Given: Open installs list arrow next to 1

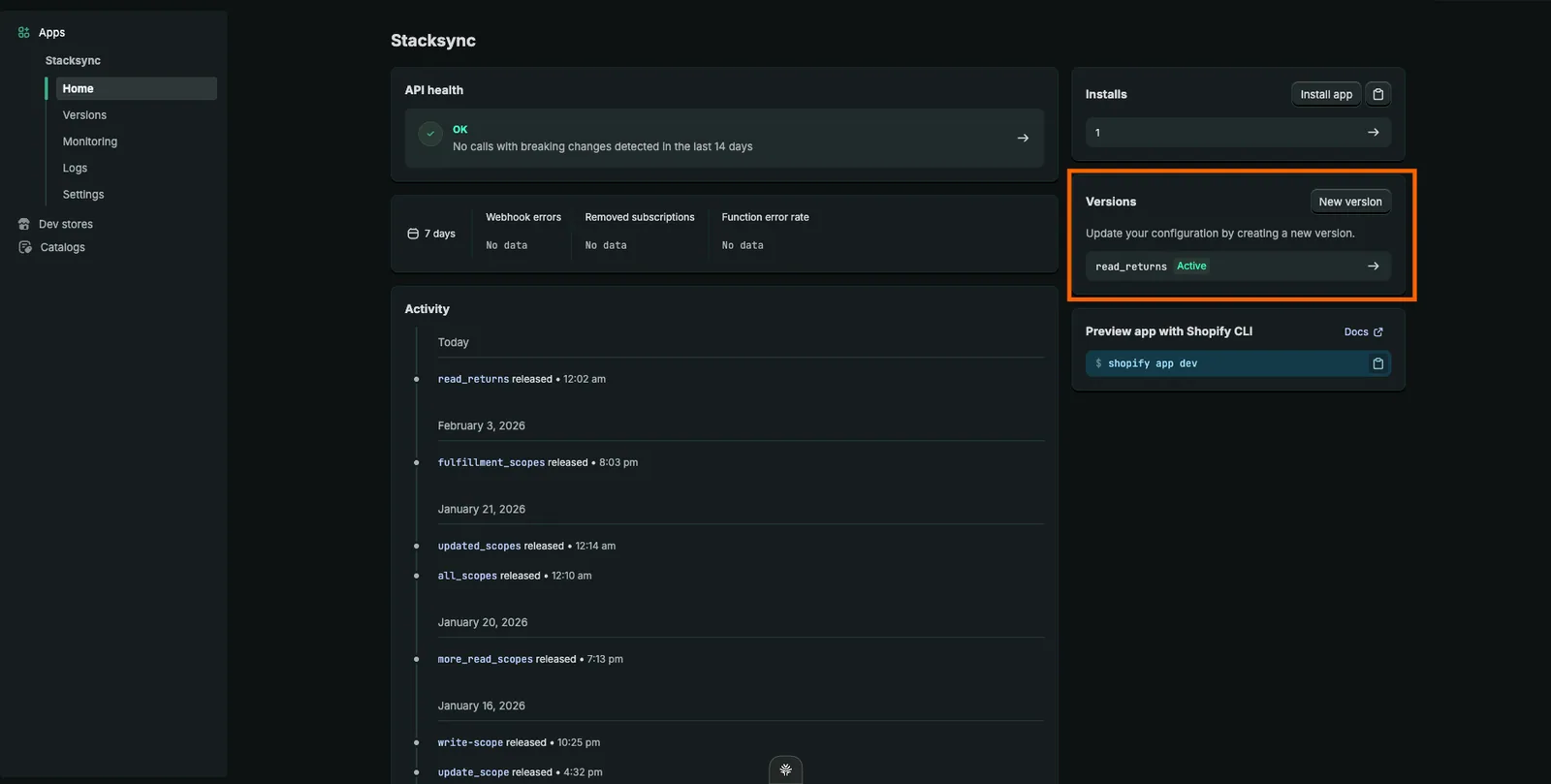Looking at the screenshot, I should pos(1373,133).
